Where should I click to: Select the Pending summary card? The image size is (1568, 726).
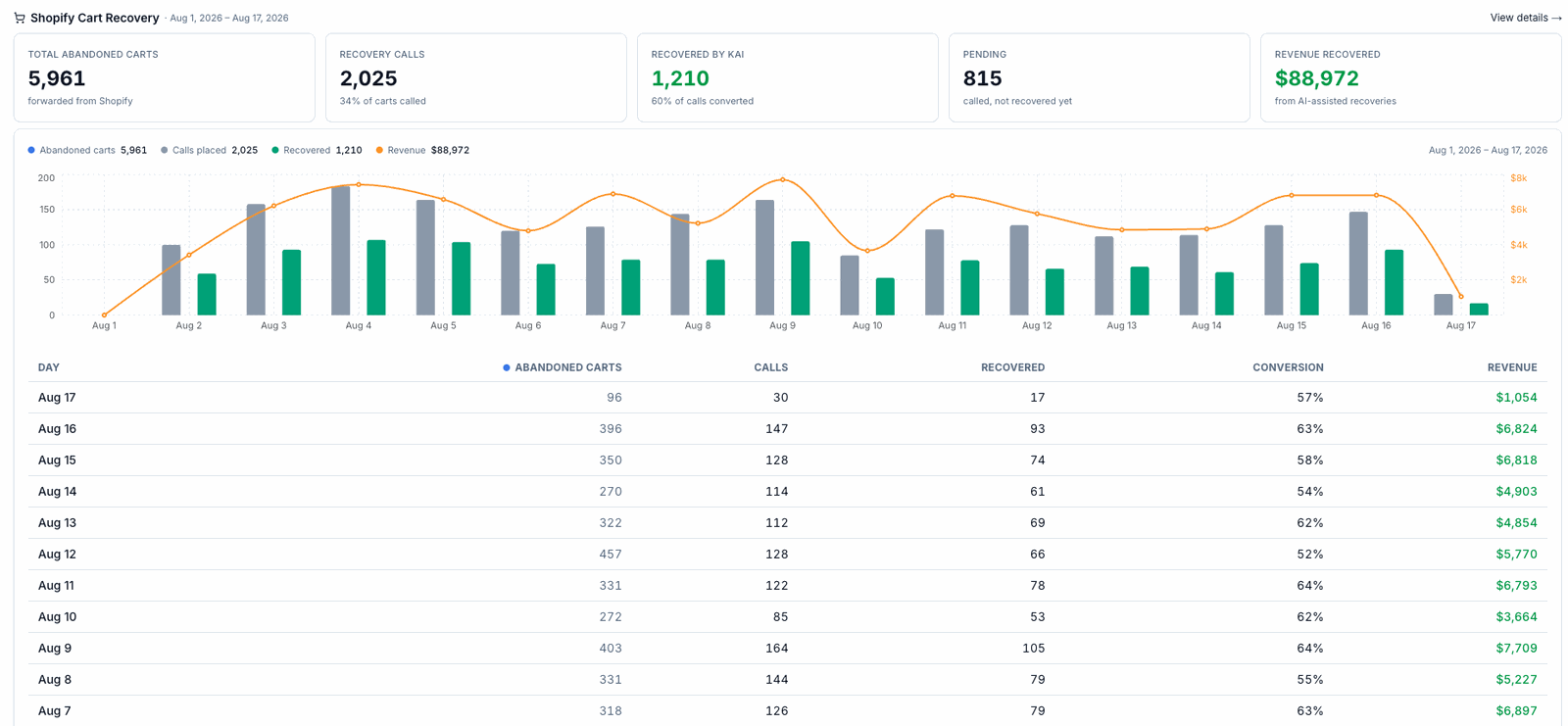click(x=1100, y=78)
